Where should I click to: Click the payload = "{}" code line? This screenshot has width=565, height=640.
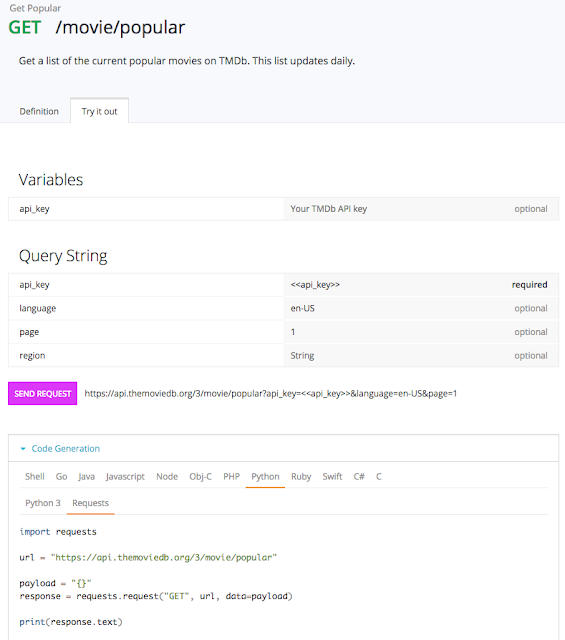(x=55, y=583)
